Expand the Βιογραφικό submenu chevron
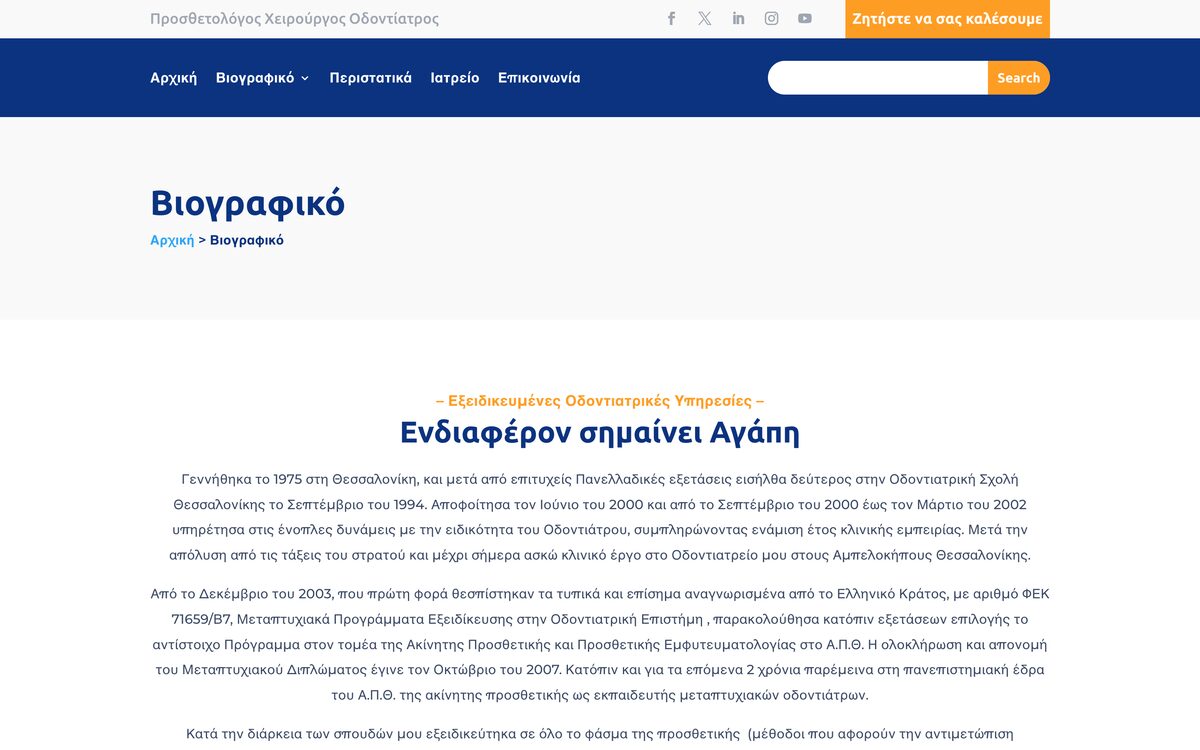This screenshot has height=750, width=1200. [305, 78]
